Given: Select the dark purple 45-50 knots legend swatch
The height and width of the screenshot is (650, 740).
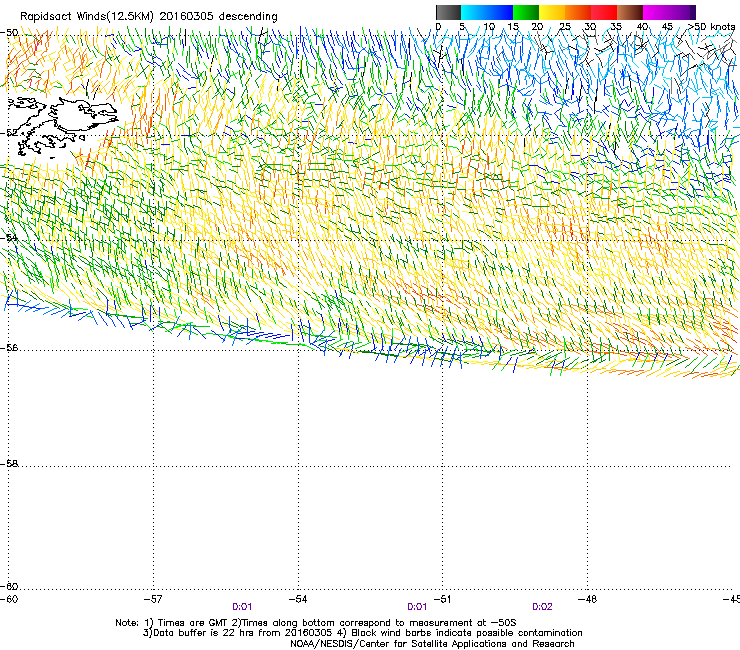Looking at the screenshot, I should 682,12.
